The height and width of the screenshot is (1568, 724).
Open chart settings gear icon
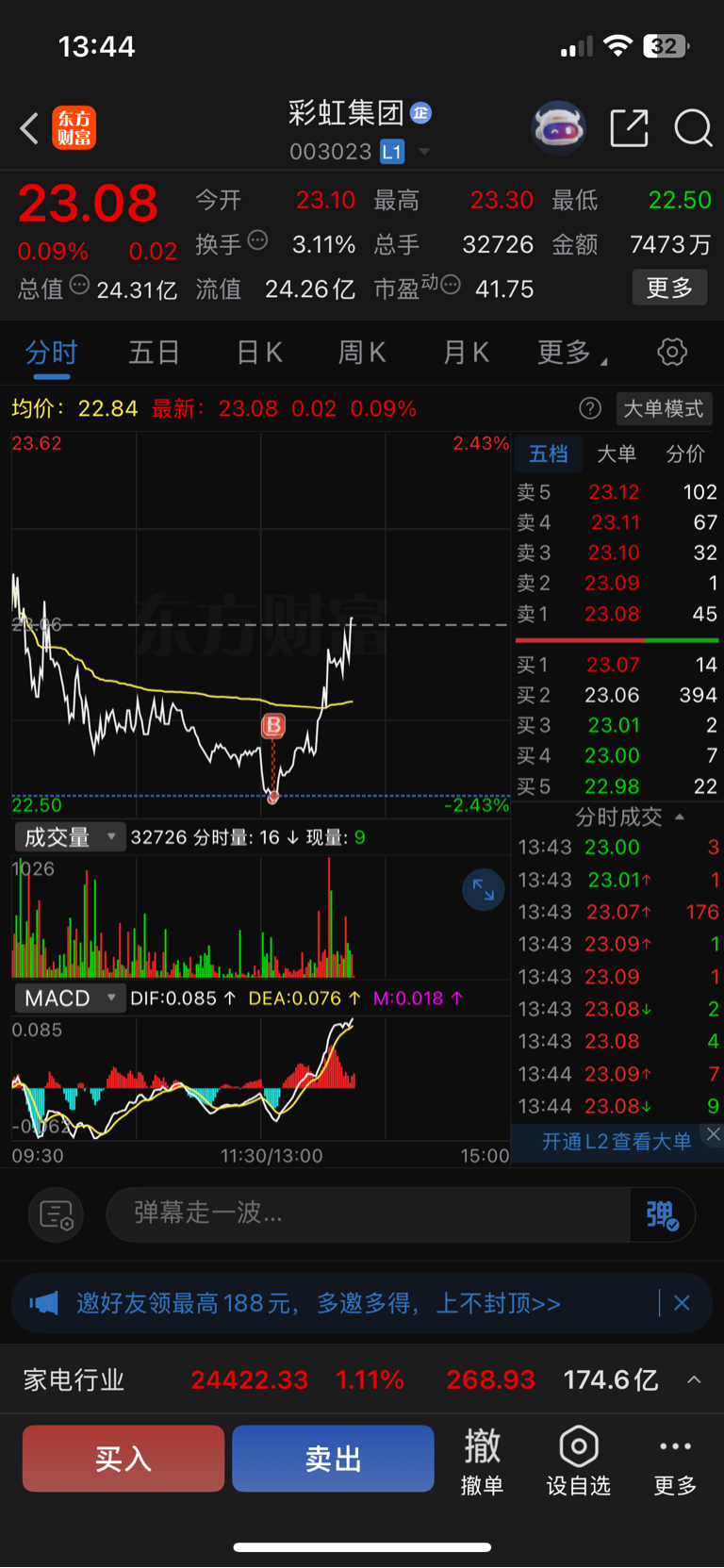tap(672, 353)
